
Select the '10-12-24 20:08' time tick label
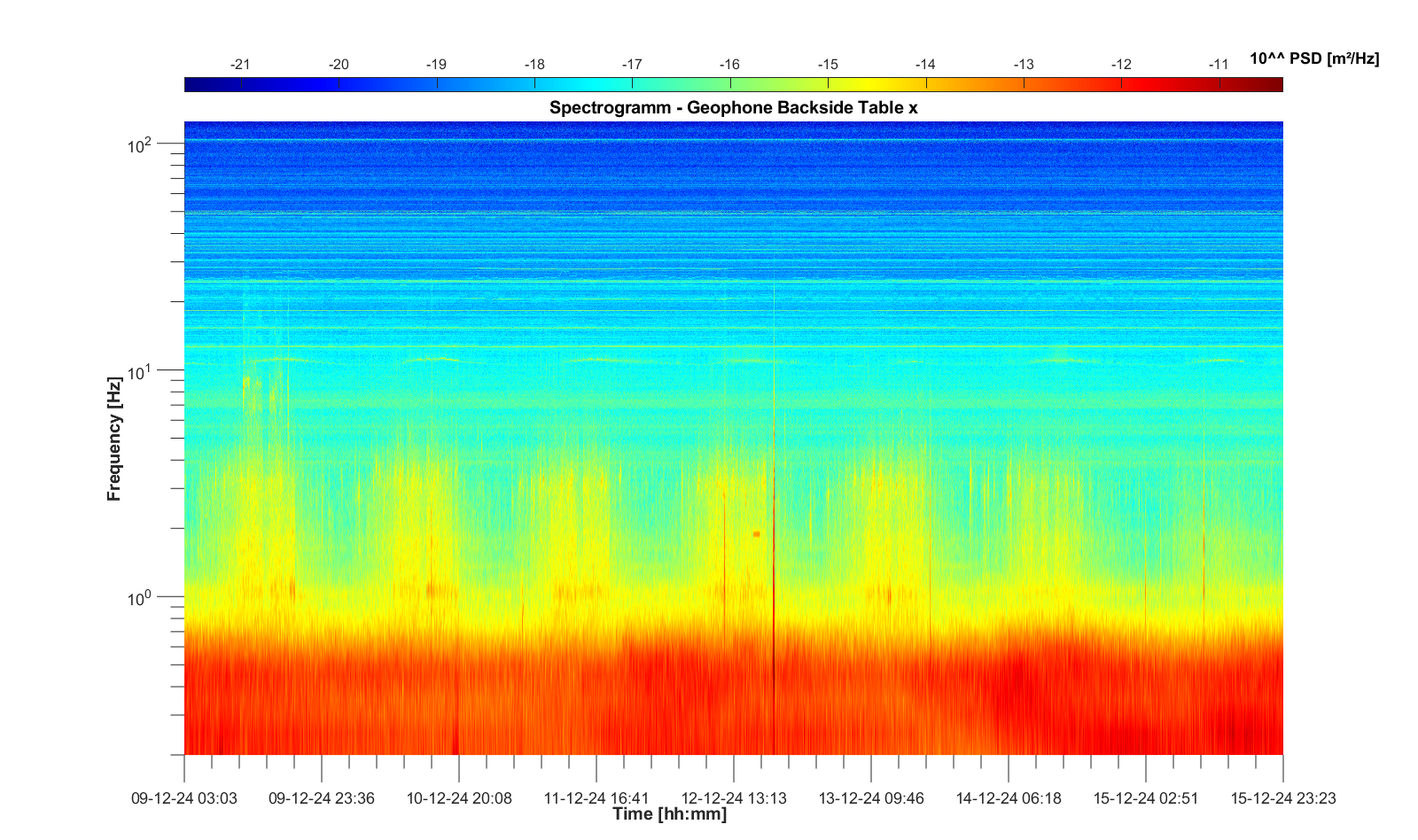pyautogui.click(x=459, y=798)
